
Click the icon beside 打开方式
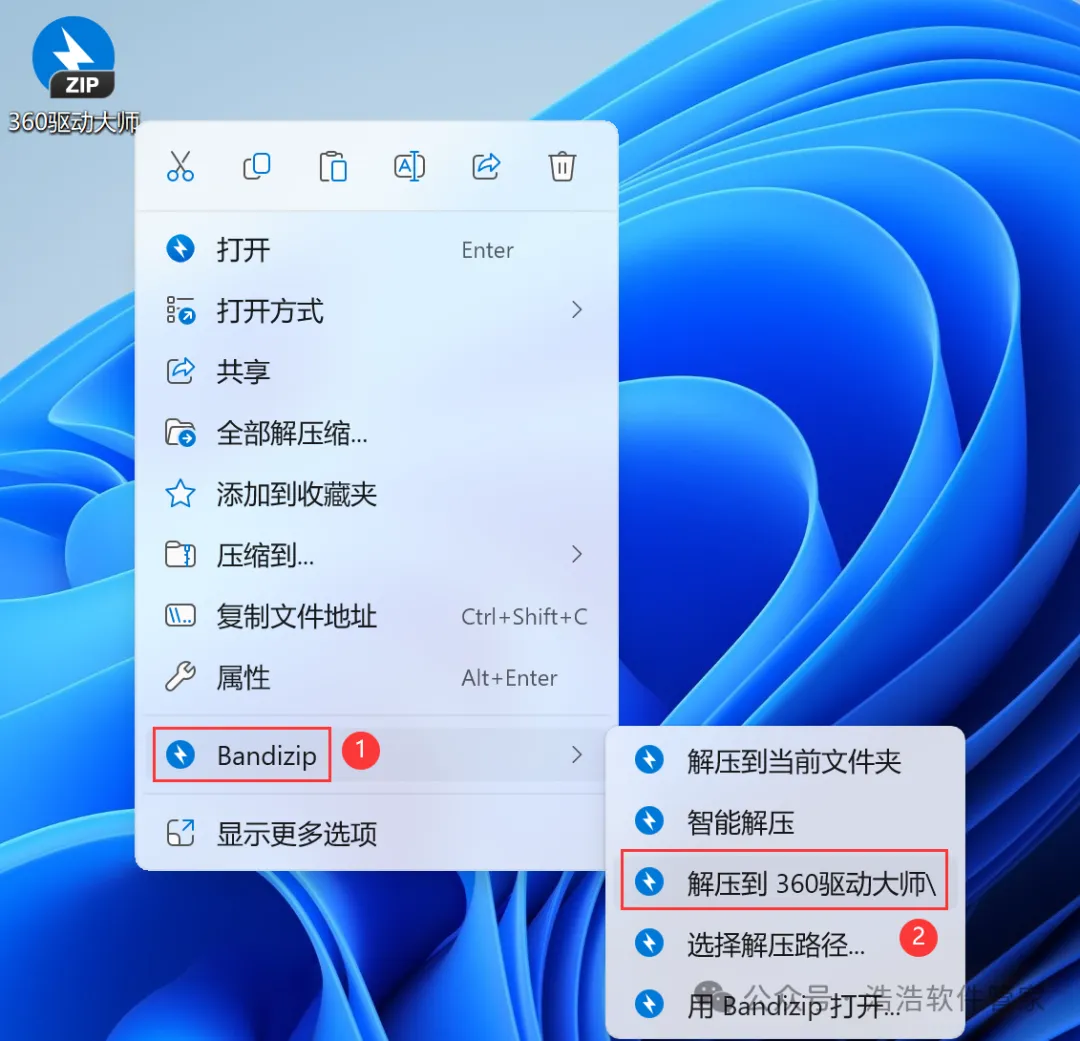[180, 310]
